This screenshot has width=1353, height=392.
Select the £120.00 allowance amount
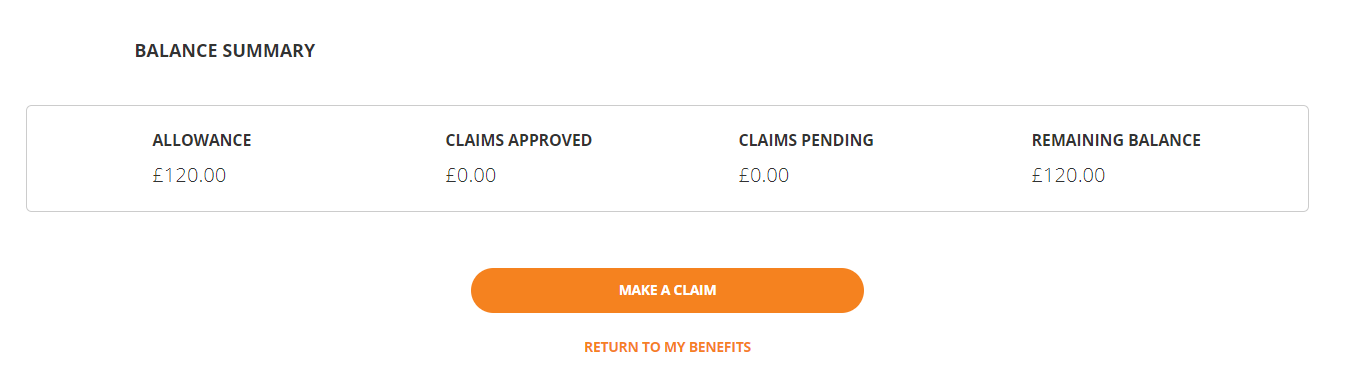tap(189, 175)
